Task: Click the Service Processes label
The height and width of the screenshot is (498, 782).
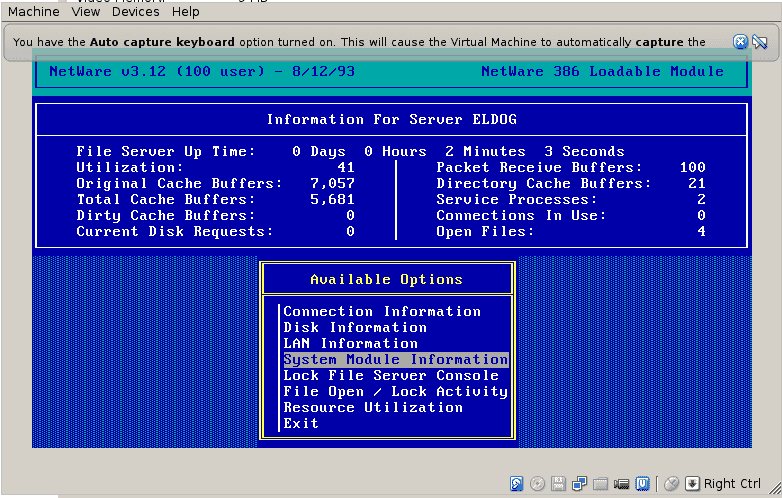Action: point(517,199)
